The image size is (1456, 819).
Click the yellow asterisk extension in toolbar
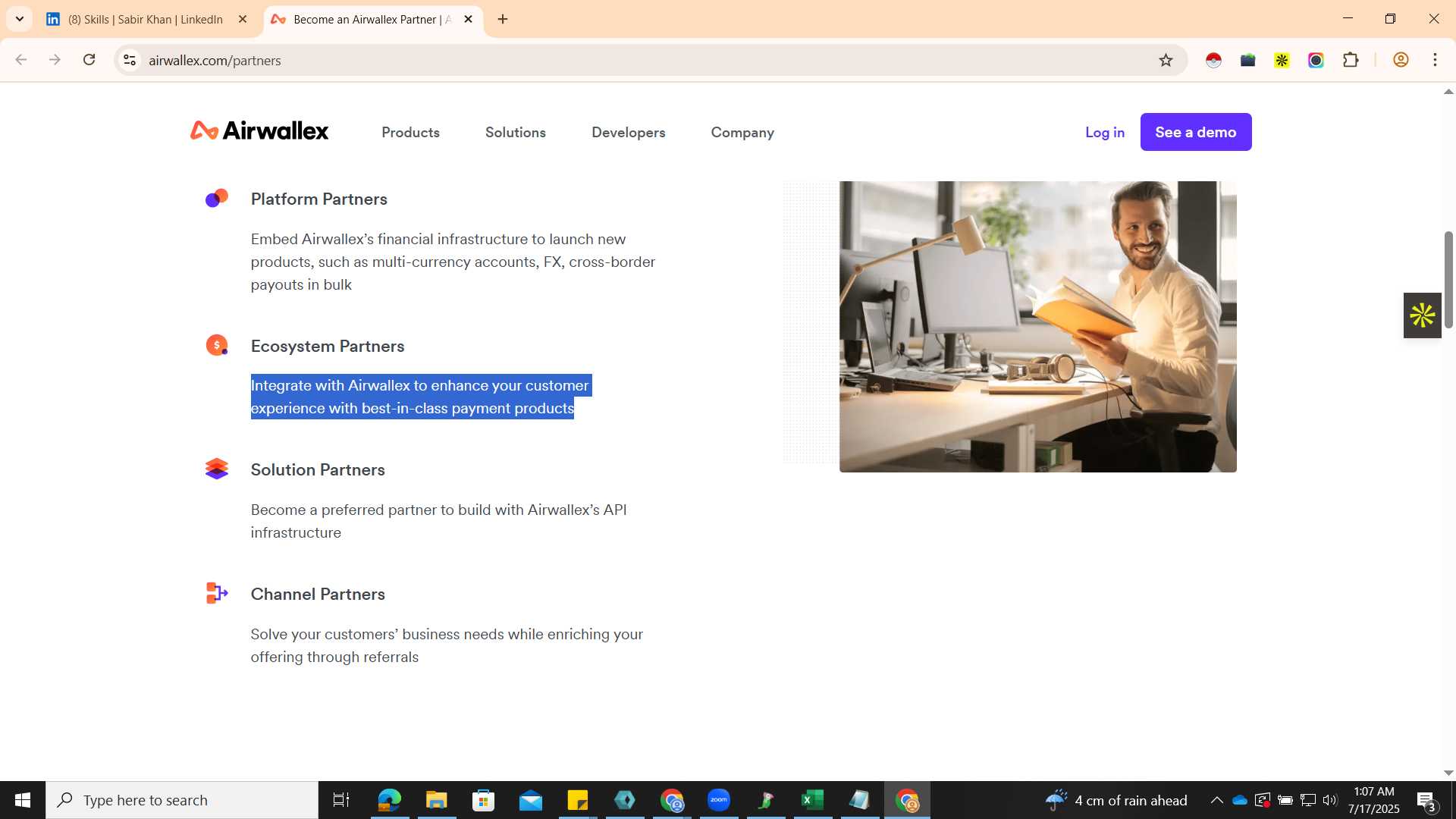1282,60
